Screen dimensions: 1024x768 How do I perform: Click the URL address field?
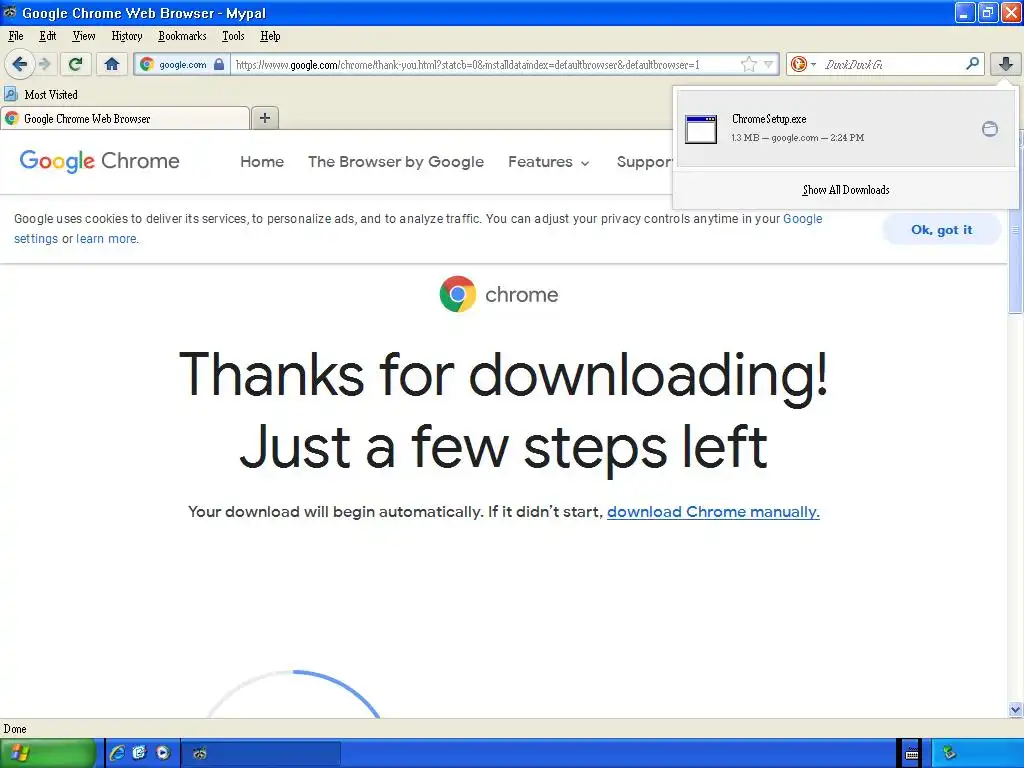pos(485,65)
